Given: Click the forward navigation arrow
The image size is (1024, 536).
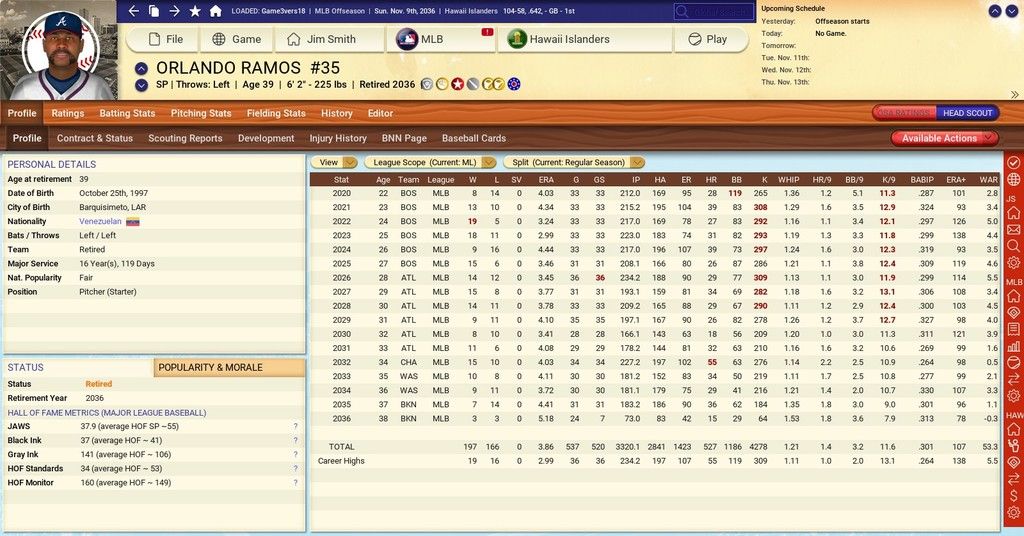Looking at the screenshot, I should pos(174,11).
